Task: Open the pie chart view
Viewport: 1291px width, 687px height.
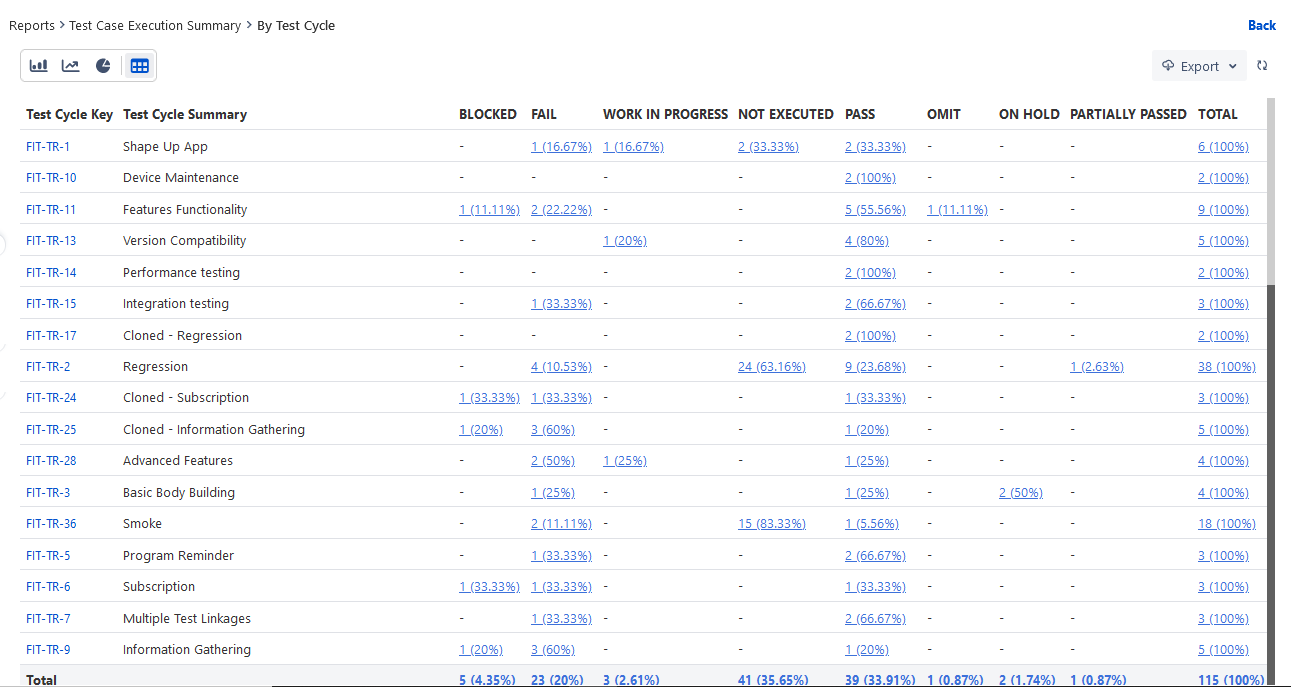Action: 104,65
